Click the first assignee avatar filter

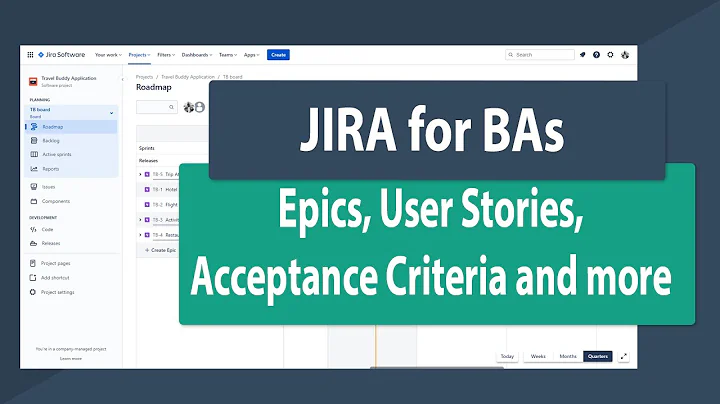point(188,107)
